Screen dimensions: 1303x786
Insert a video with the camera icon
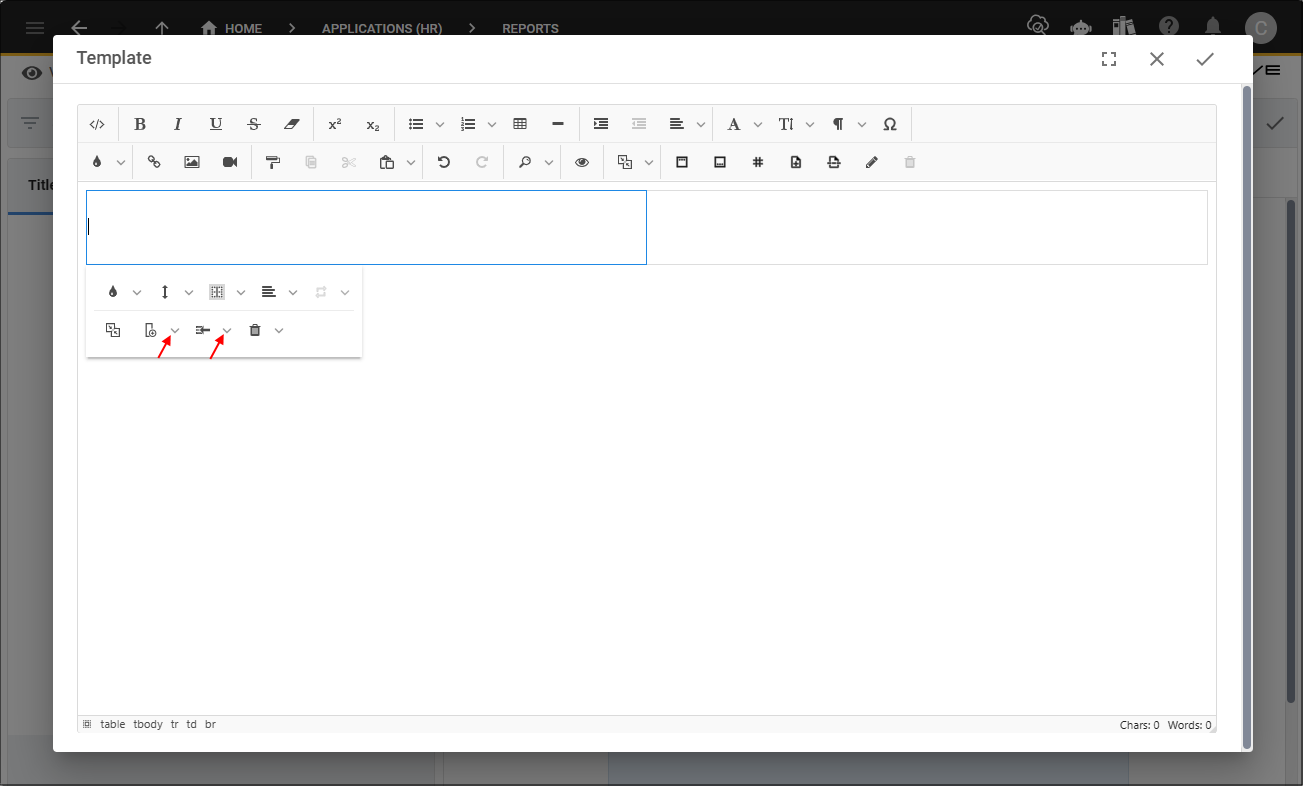click(229, 162)
